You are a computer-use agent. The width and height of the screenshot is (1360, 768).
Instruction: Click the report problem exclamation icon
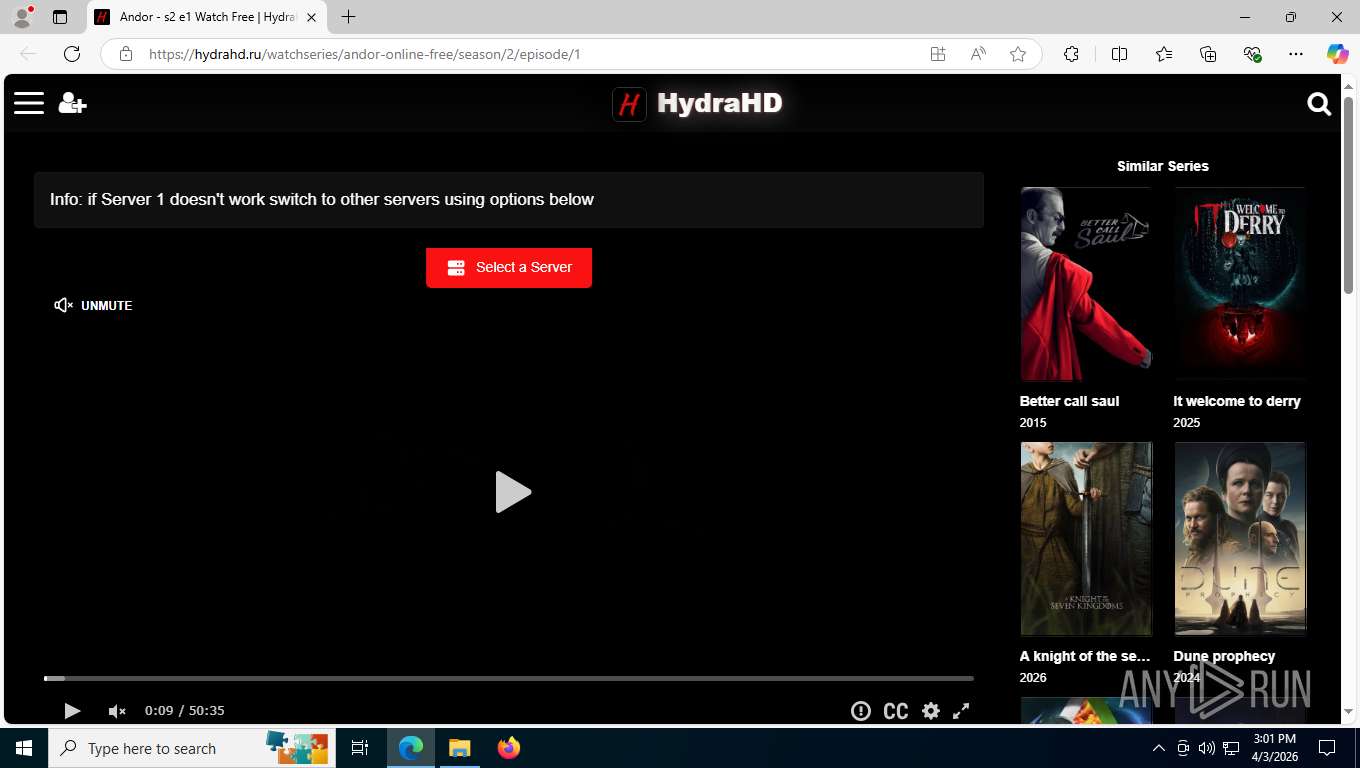pyautogui.click(x=860, y=711)
